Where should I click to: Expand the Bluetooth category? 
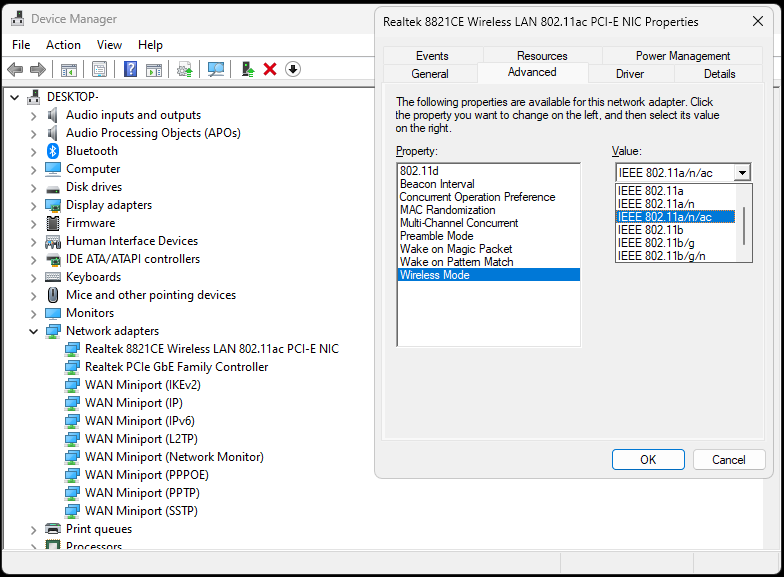34,152
